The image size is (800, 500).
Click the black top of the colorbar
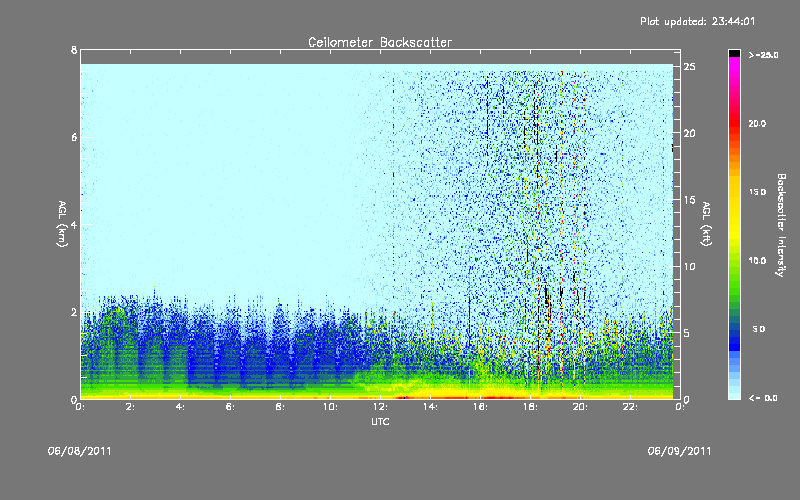tap(734, 53)
